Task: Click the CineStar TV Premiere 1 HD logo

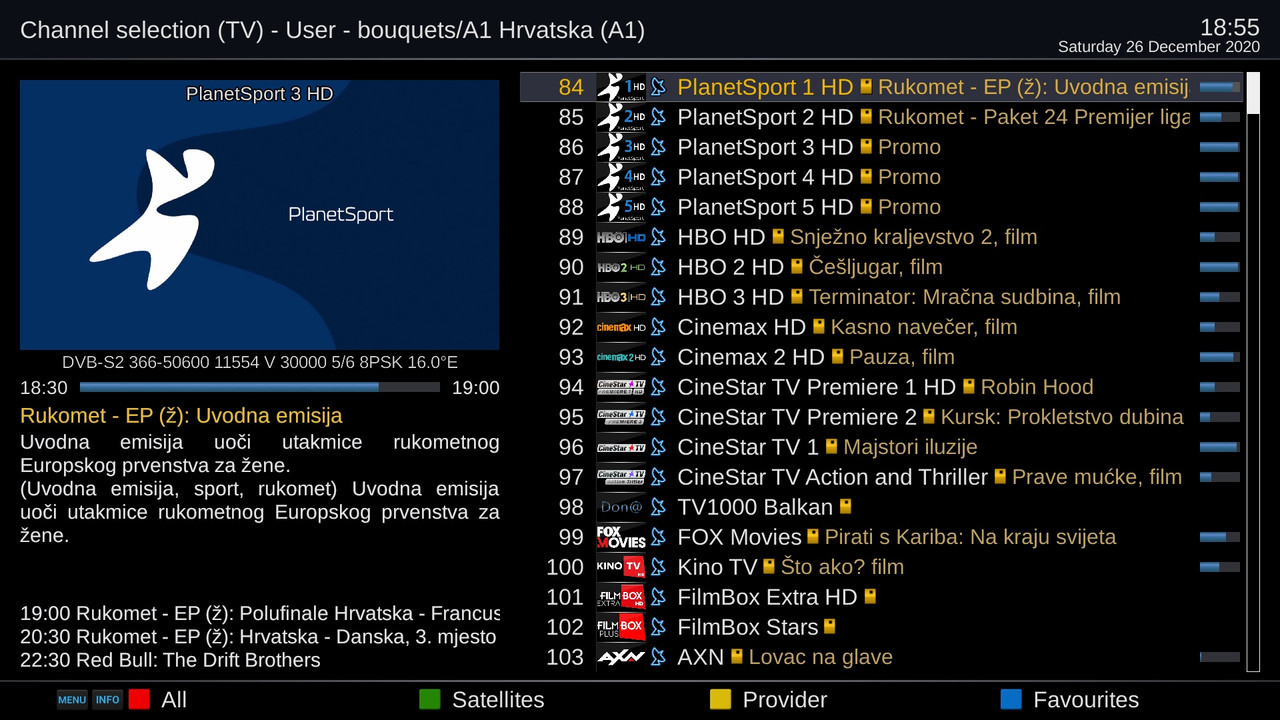Action: click(621, 387)
